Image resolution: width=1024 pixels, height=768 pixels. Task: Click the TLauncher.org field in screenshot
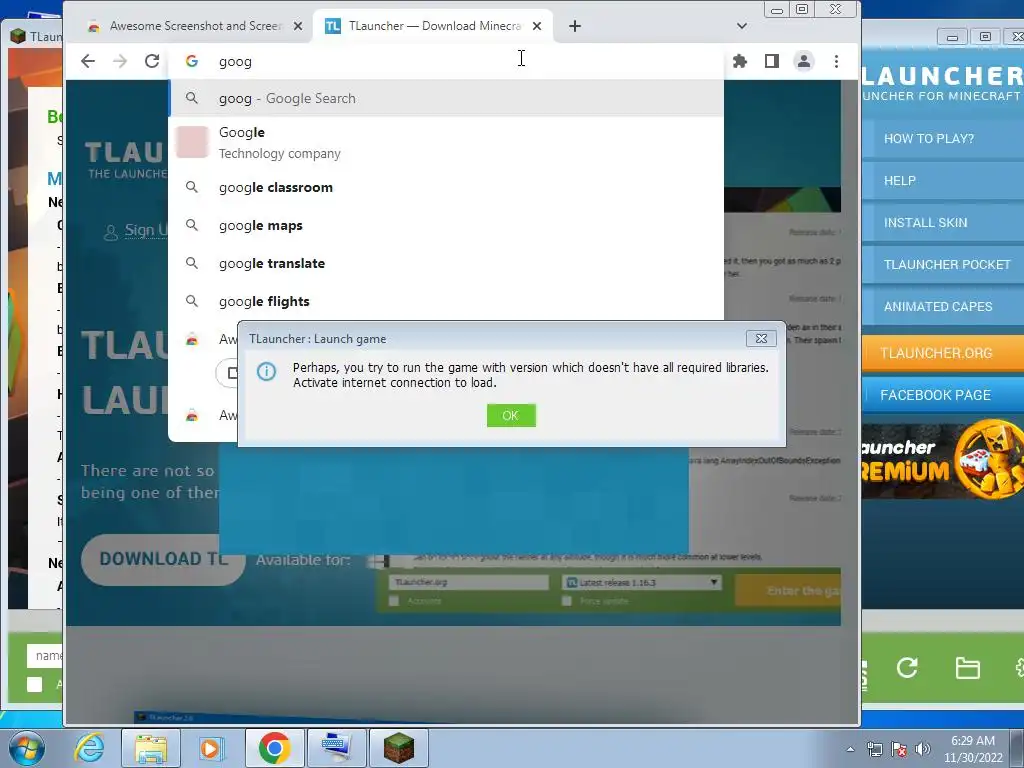pos(468,582)
